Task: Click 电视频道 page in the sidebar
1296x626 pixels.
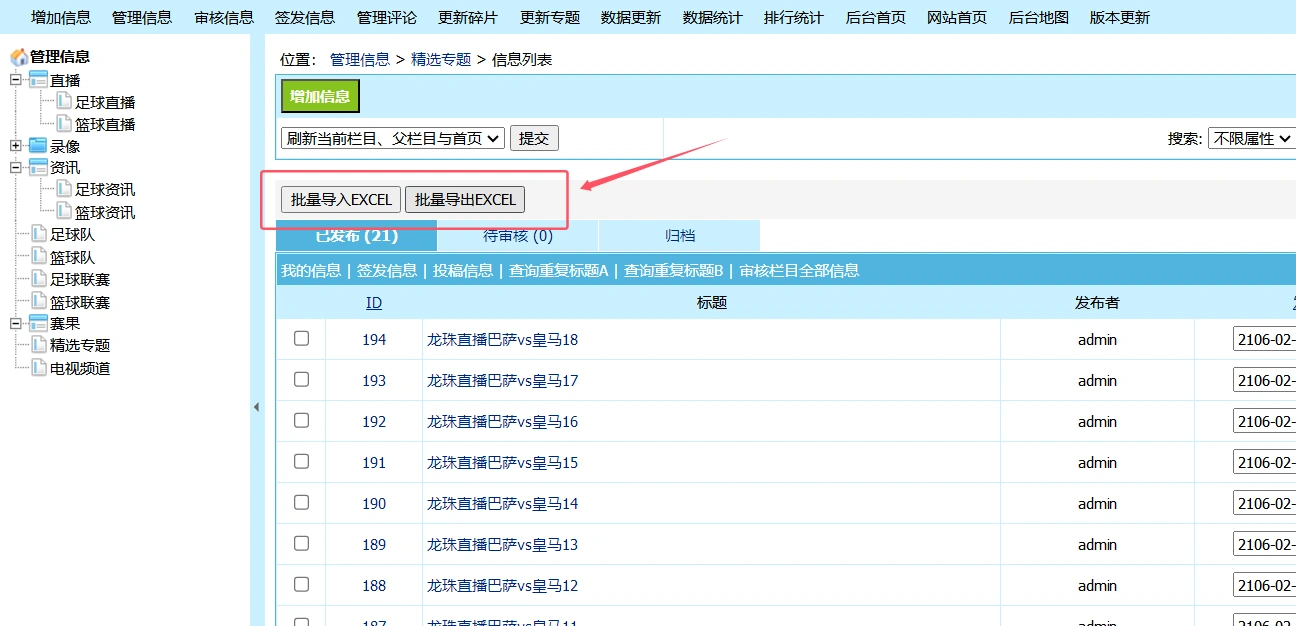Action: tap(80, 367)
